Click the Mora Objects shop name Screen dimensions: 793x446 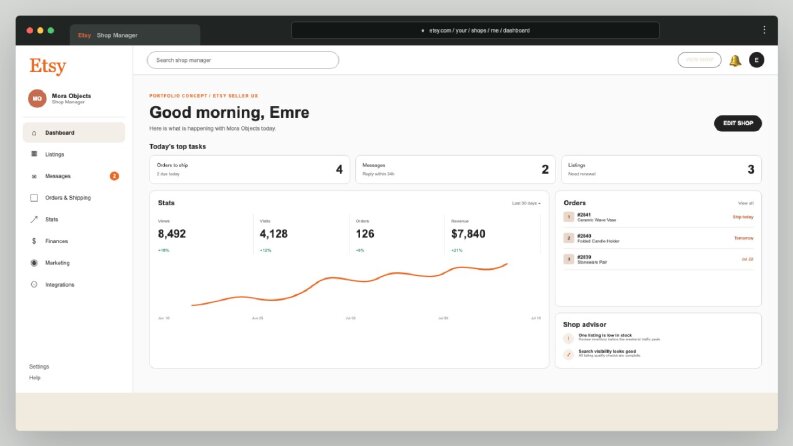tap(71, 96)
